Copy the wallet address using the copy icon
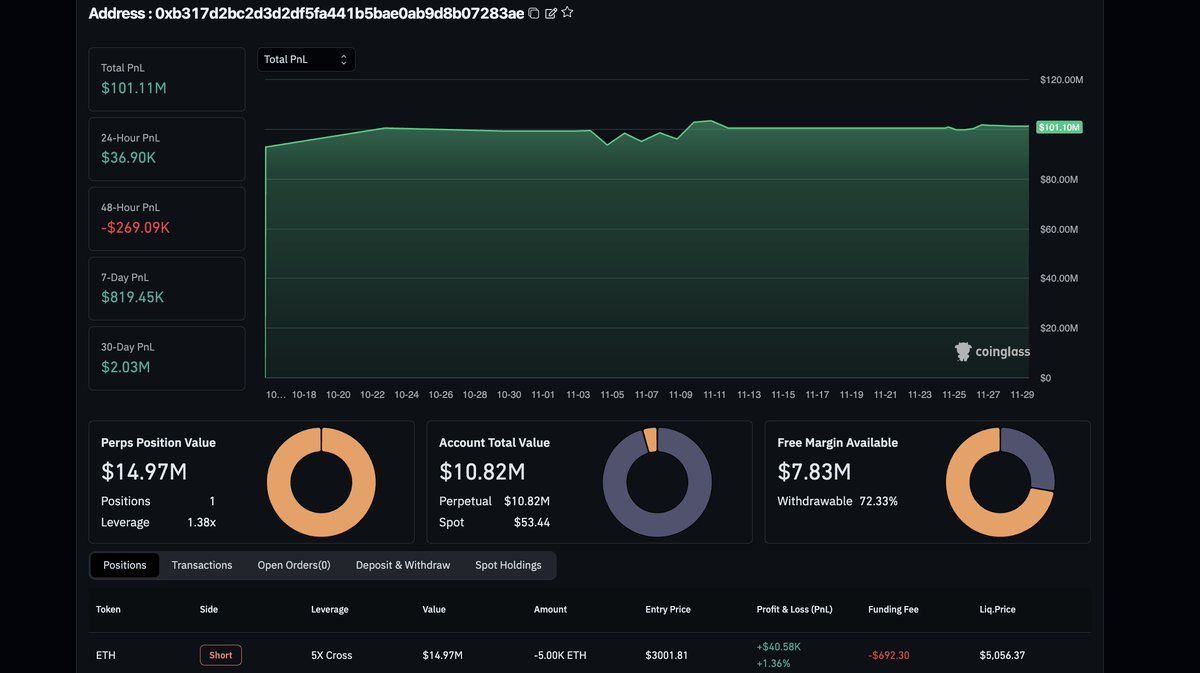Image resolution: width=1200 pixels, height=673 pixels. [535, 13]
